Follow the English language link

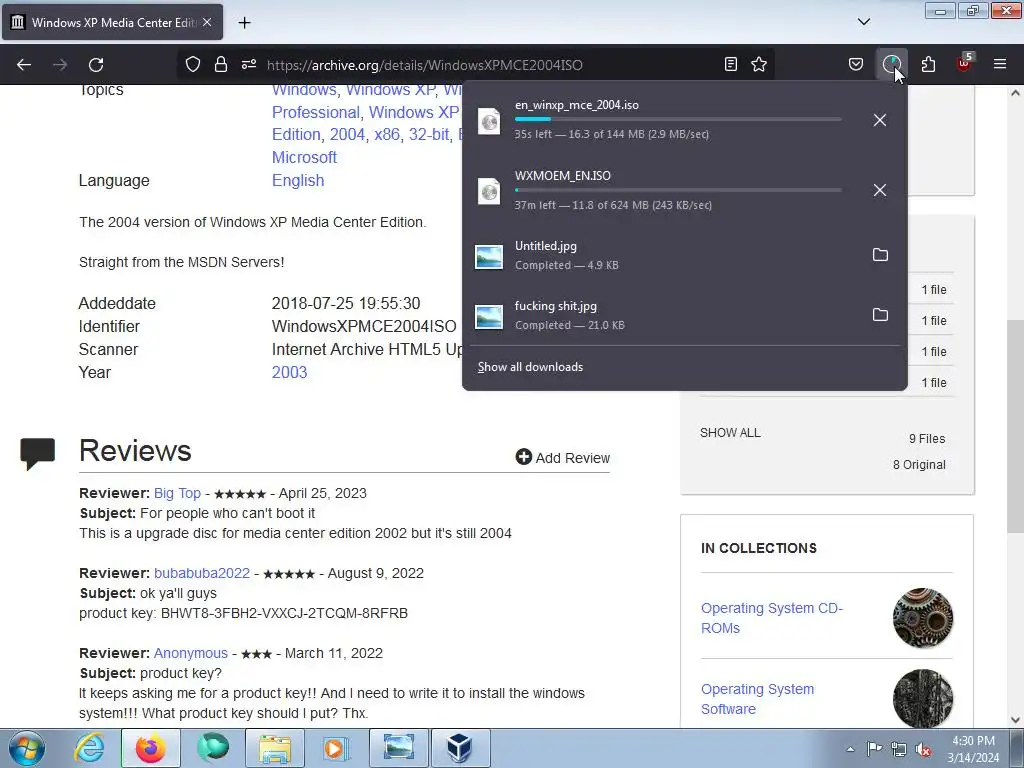[x=298, y=180]
